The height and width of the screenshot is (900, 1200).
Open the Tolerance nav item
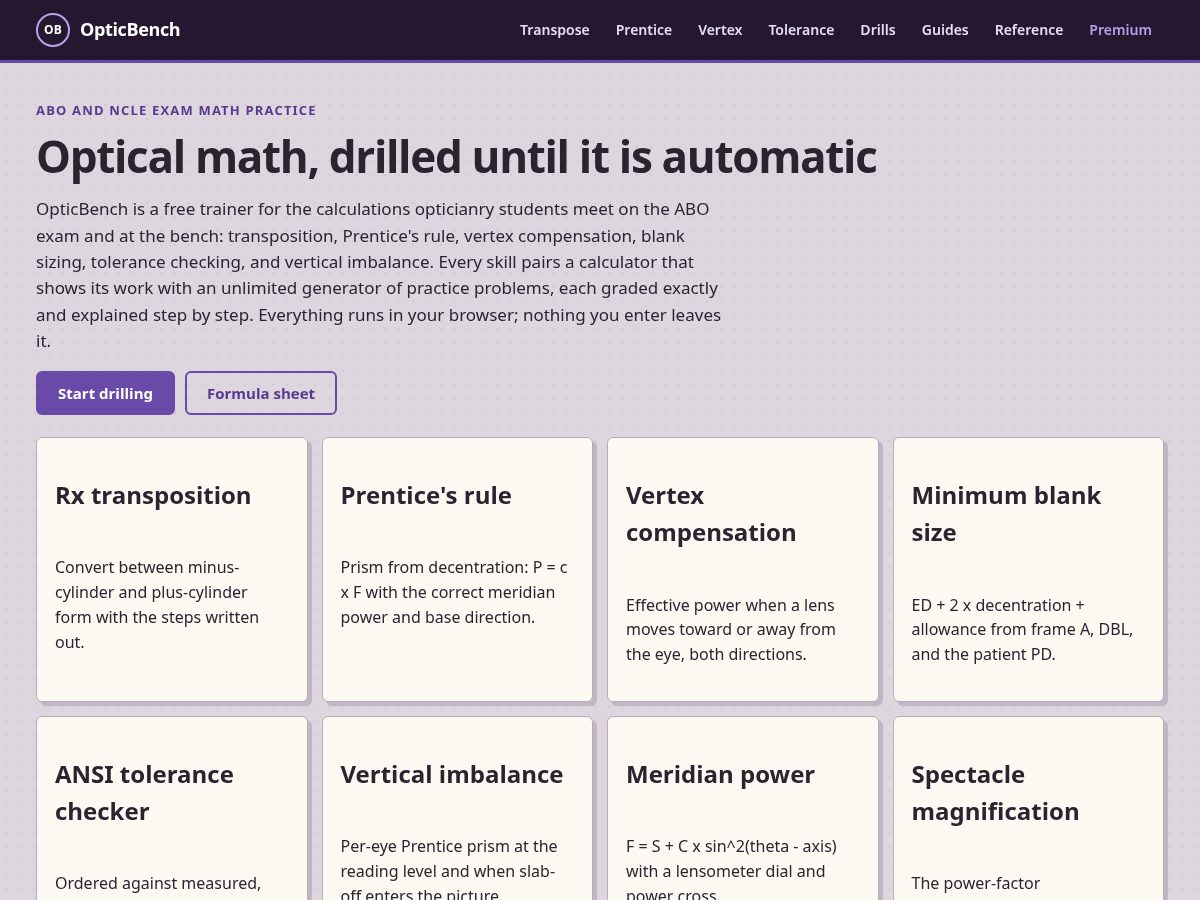point(801,30)
